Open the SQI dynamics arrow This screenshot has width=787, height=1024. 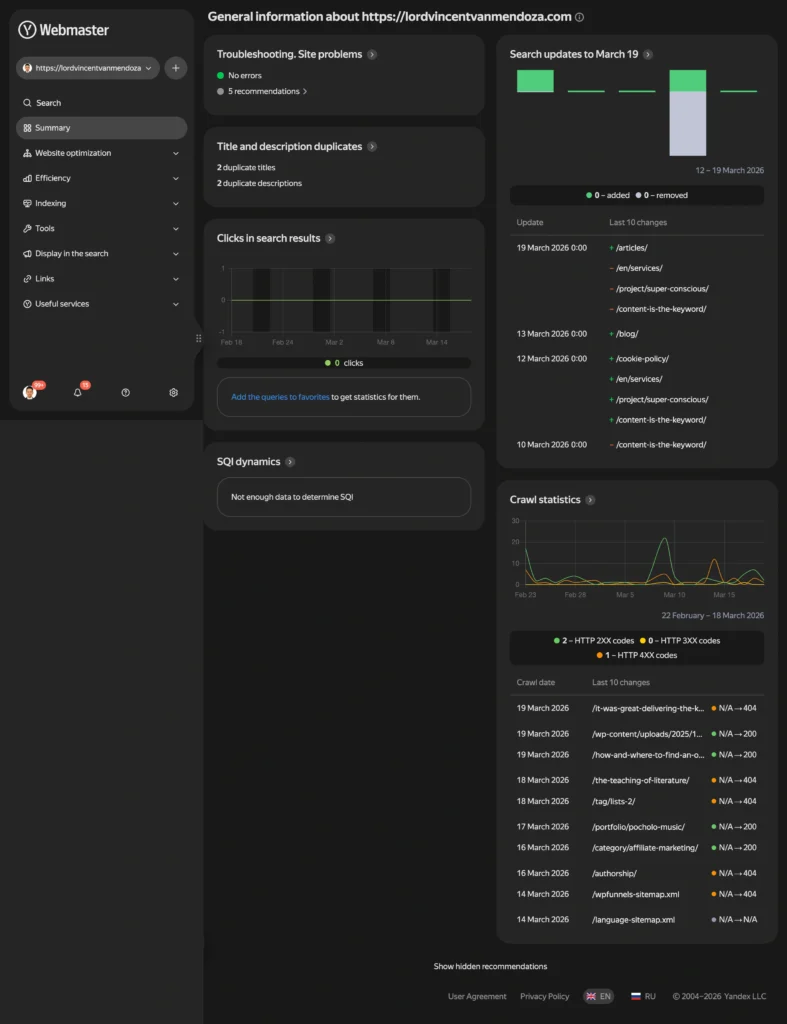tap(290, 462)
